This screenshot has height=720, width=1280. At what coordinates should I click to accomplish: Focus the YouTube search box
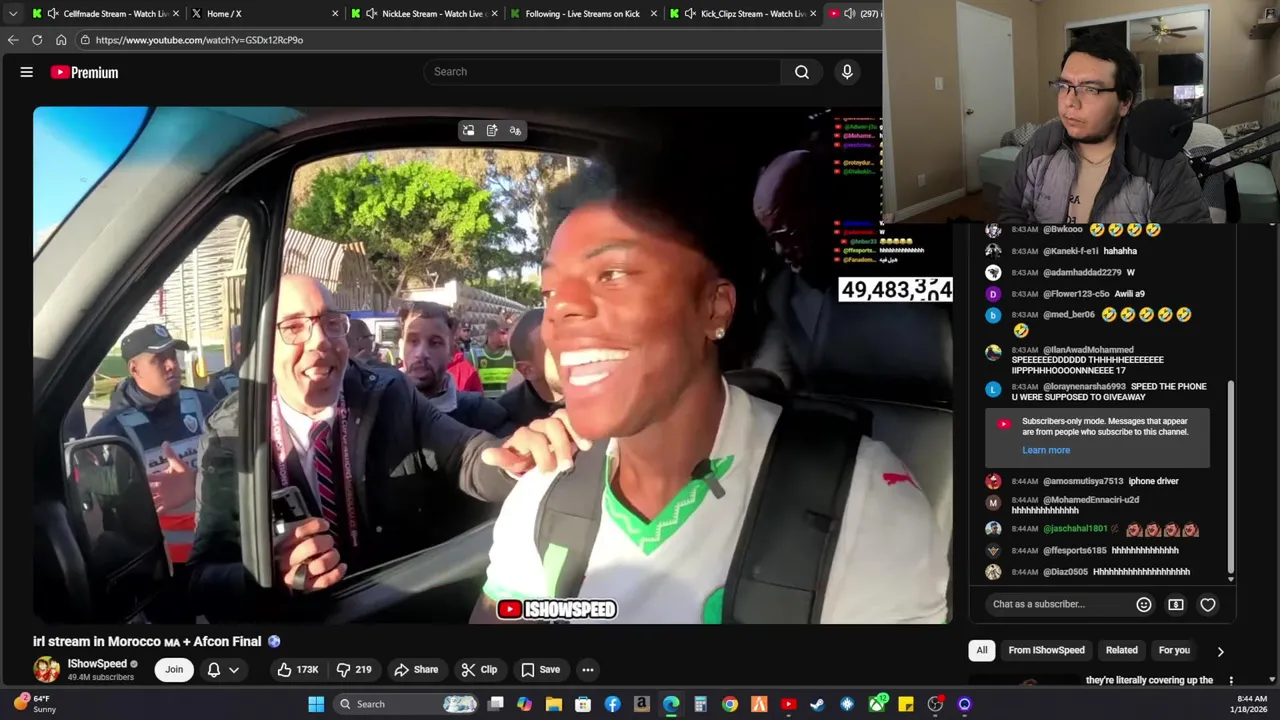point(602,72)
